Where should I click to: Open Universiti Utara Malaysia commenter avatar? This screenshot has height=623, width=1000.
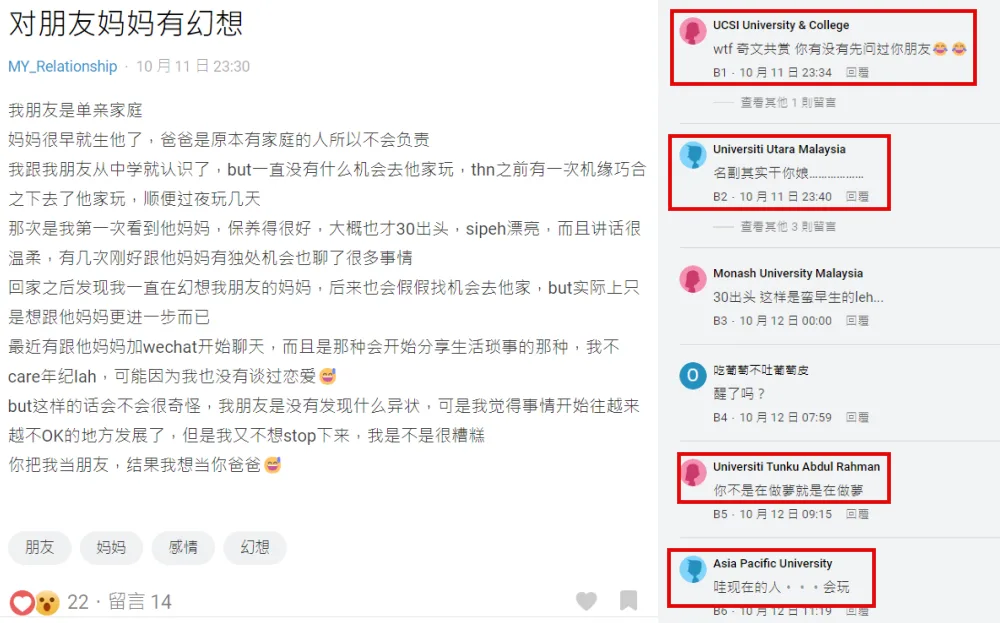pos(693,155)
